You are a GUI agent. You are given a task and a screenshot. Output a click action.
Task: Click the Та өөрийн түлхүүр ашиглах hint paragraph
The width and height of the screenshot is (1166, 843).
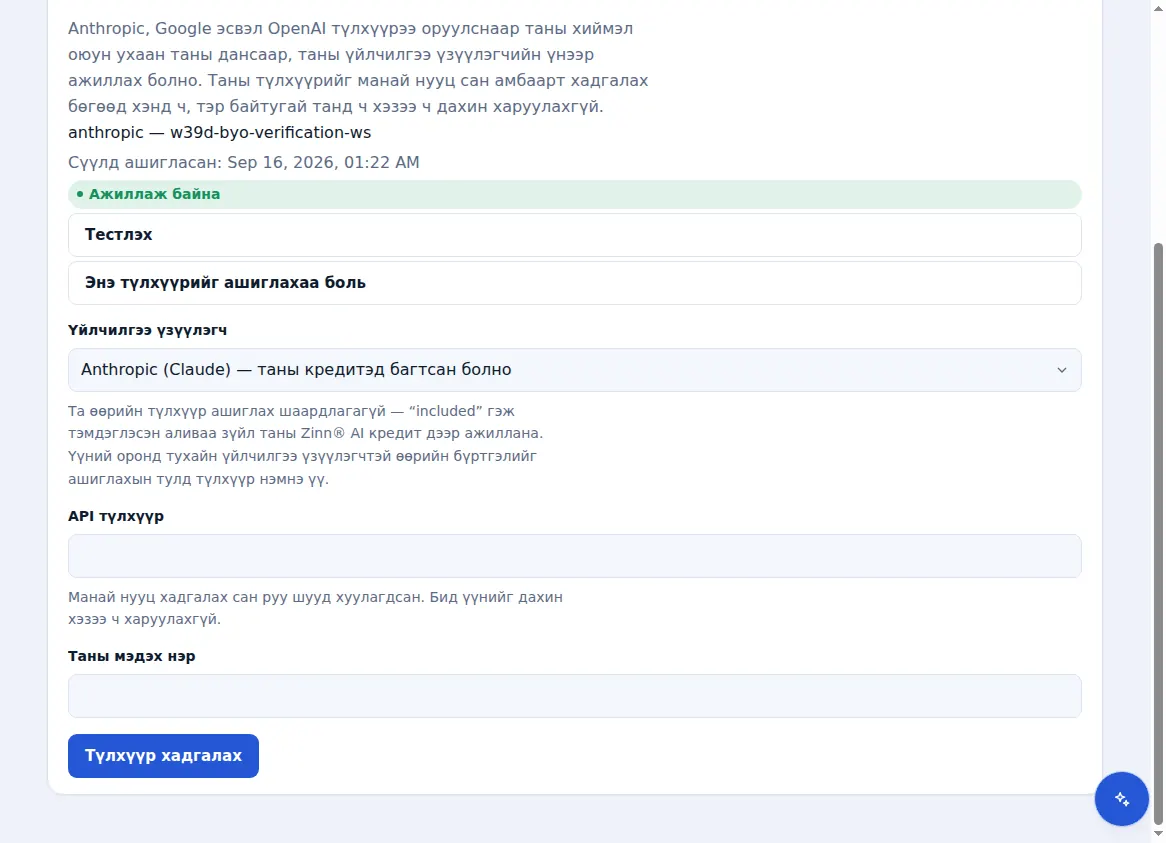click(x=306, y=445)
